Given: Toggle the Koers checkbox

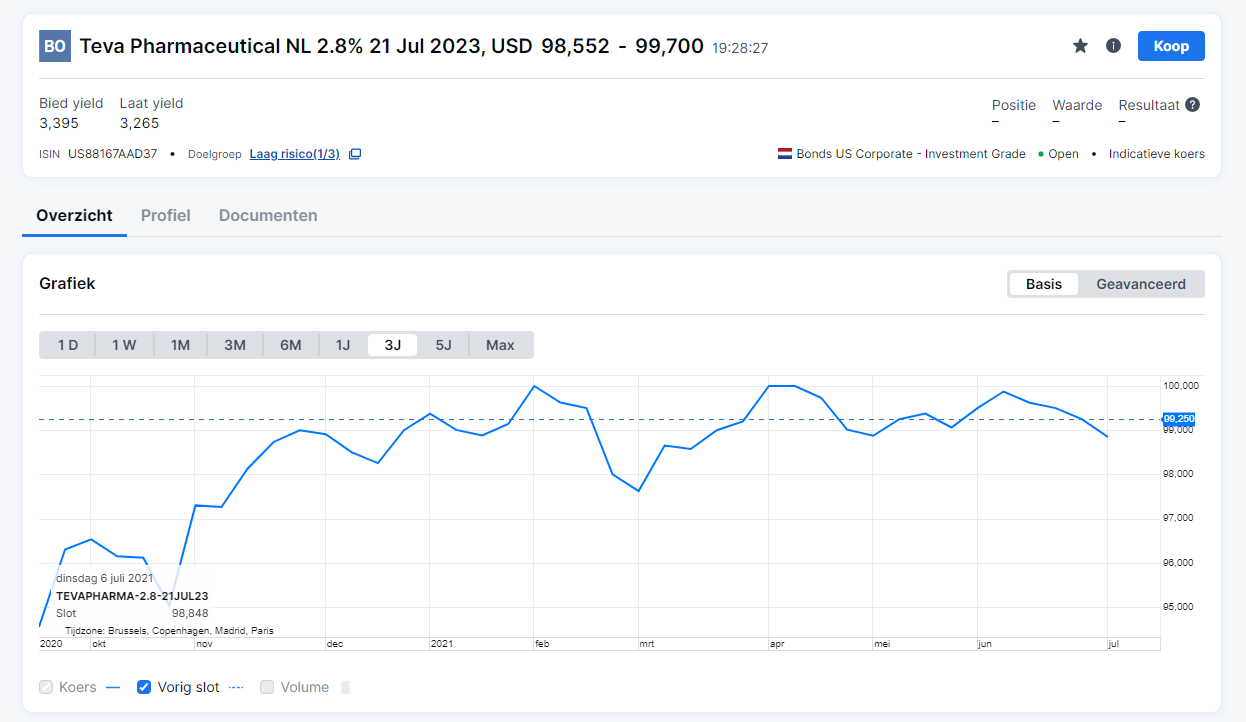Looking at the screenshot, I should pyautogui.click(x=46, y=687).
